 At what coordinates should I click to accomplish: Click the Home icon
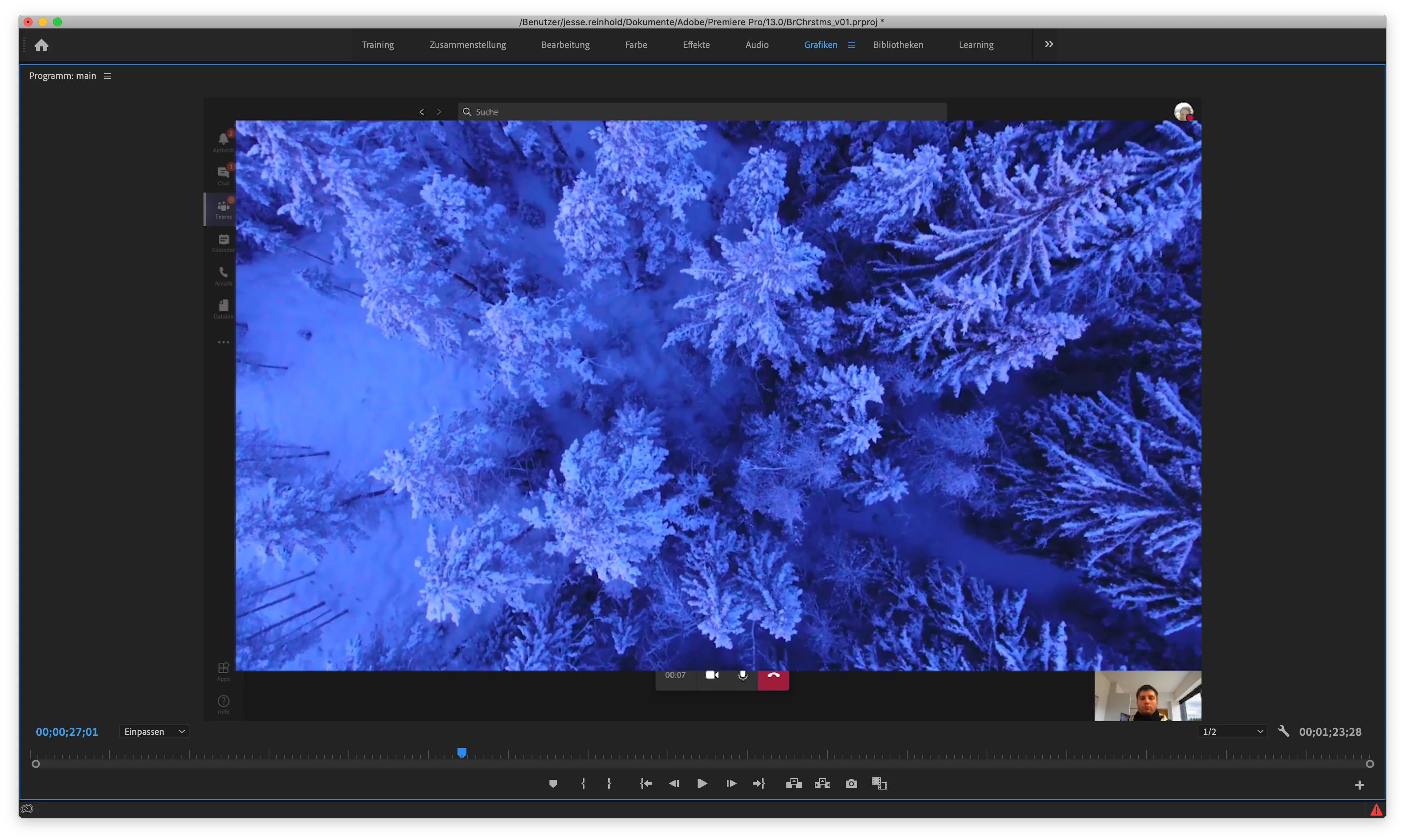pyautogui.click(x=42, y=45)
